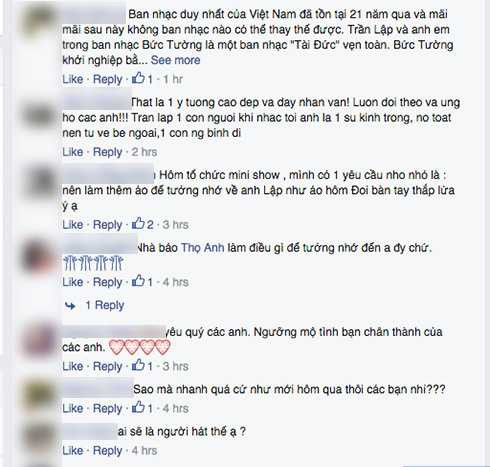Open thumbs-up likes on the 'Ban nhạc duy nhất' comment
490x467 pixels.
[142, 79]
